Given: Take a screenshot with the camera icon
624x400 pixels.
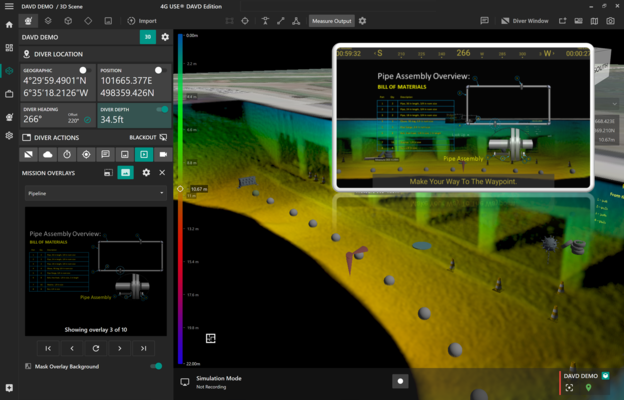Looking at the screenshot, I should [x=611, y=21].
